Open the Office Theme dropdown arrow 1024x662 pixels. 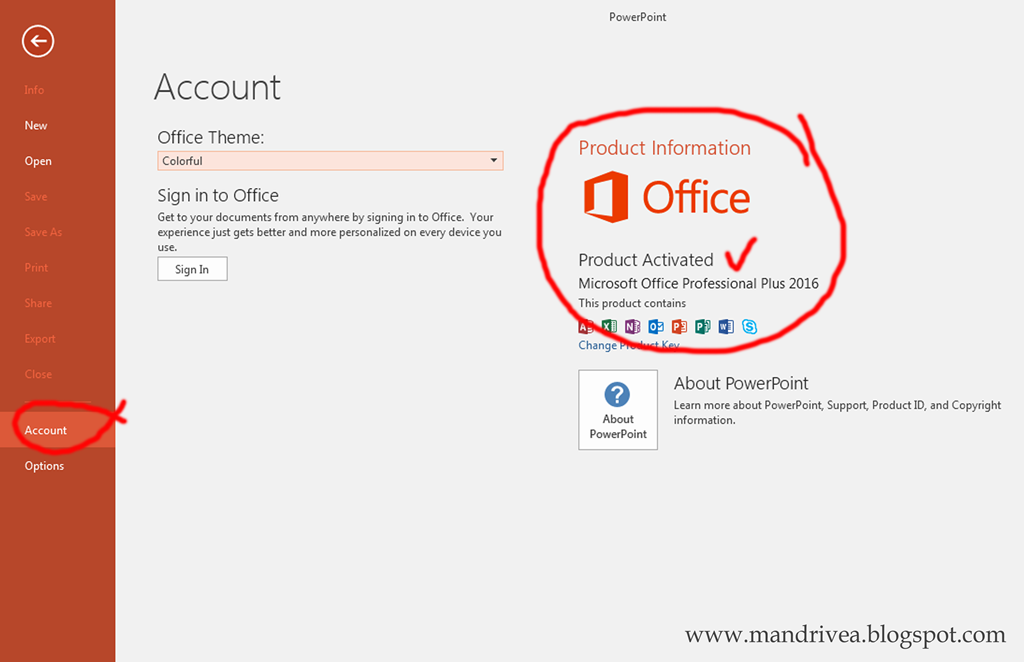(494, 161)
